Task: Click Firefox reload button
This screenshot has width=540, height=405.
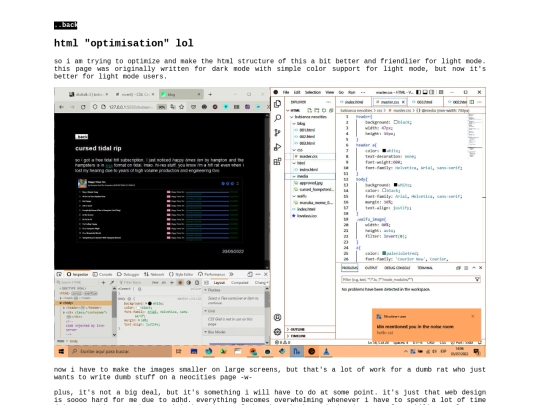Action: (x=83, y=107)
